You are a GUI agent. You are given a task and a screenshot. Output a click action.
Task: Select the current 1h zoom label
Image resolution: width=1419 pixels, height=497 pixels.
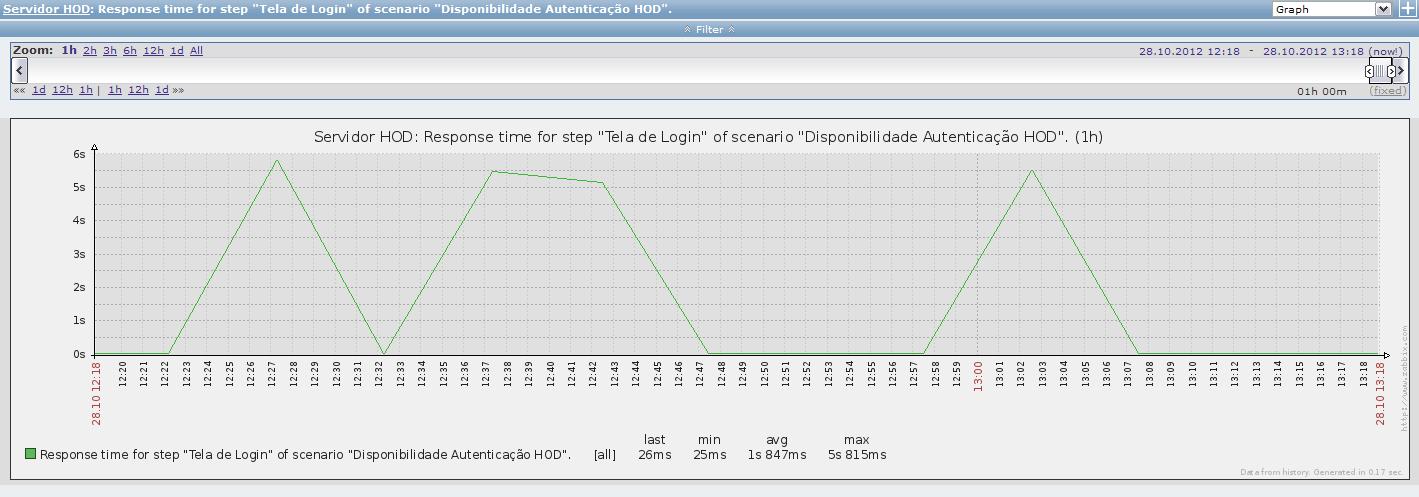(x=69, y=50)
